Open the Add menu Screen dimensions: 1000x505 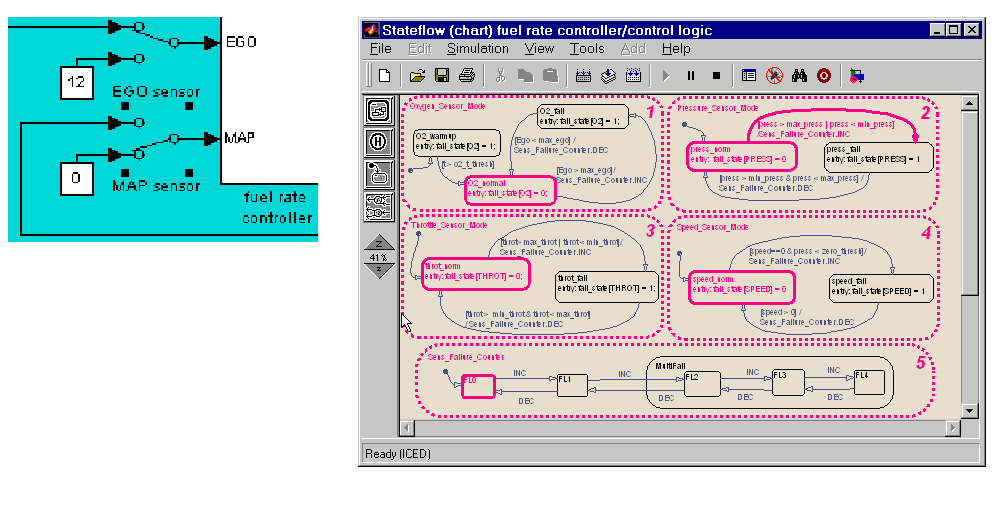633,49
